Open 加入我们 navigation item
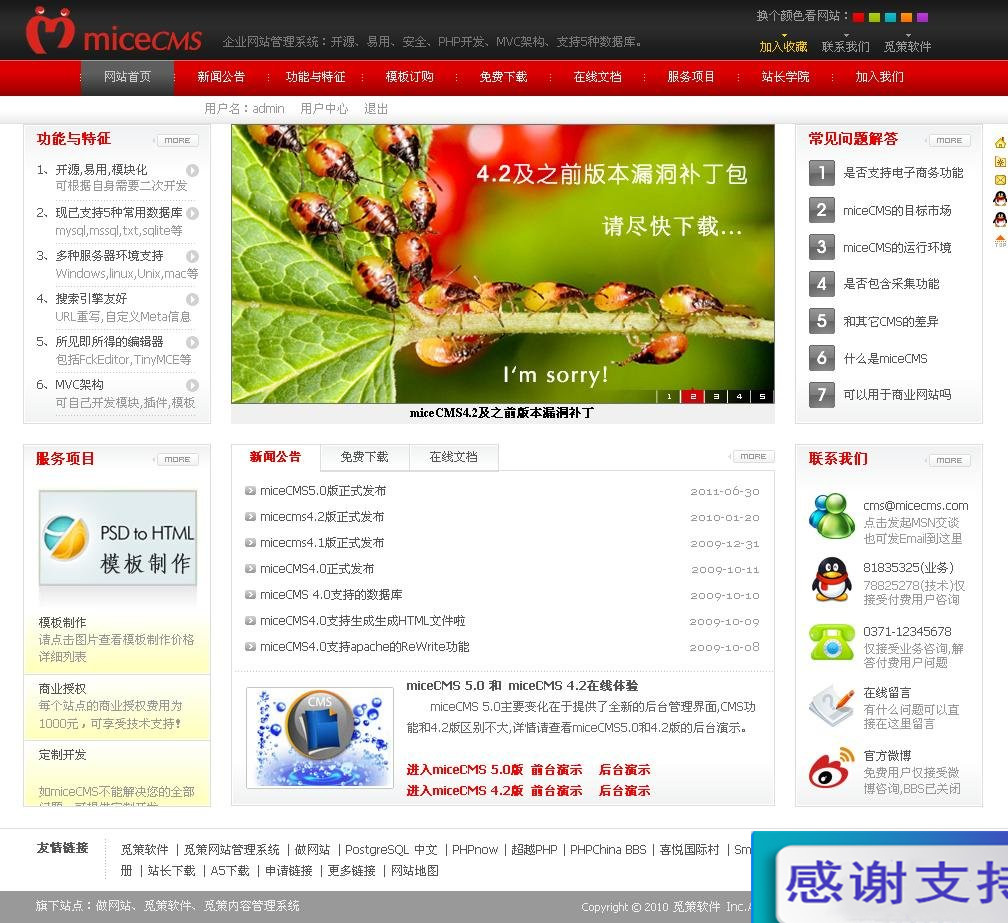This screenshot has height=923, width=1008. pos(879,77)
